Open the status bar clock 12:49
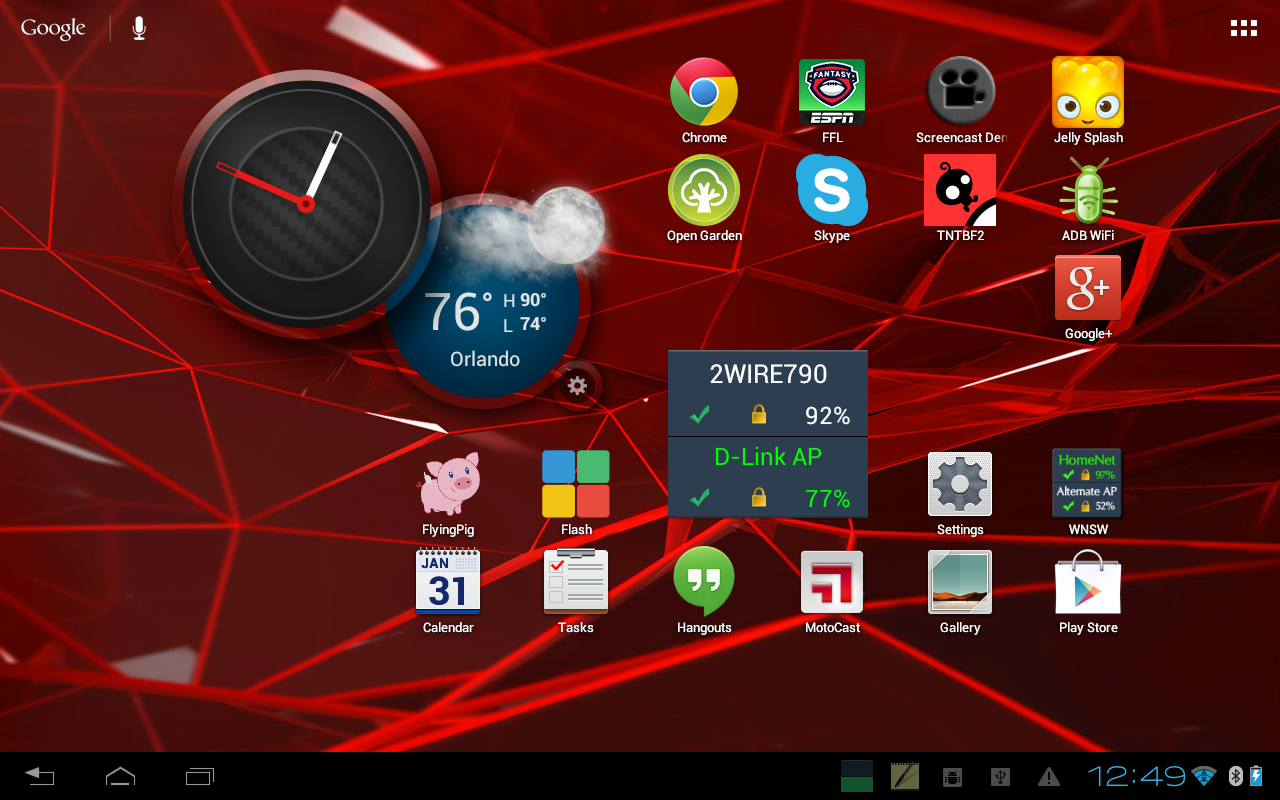1280x800 pixels. [x=1136, y=776]
